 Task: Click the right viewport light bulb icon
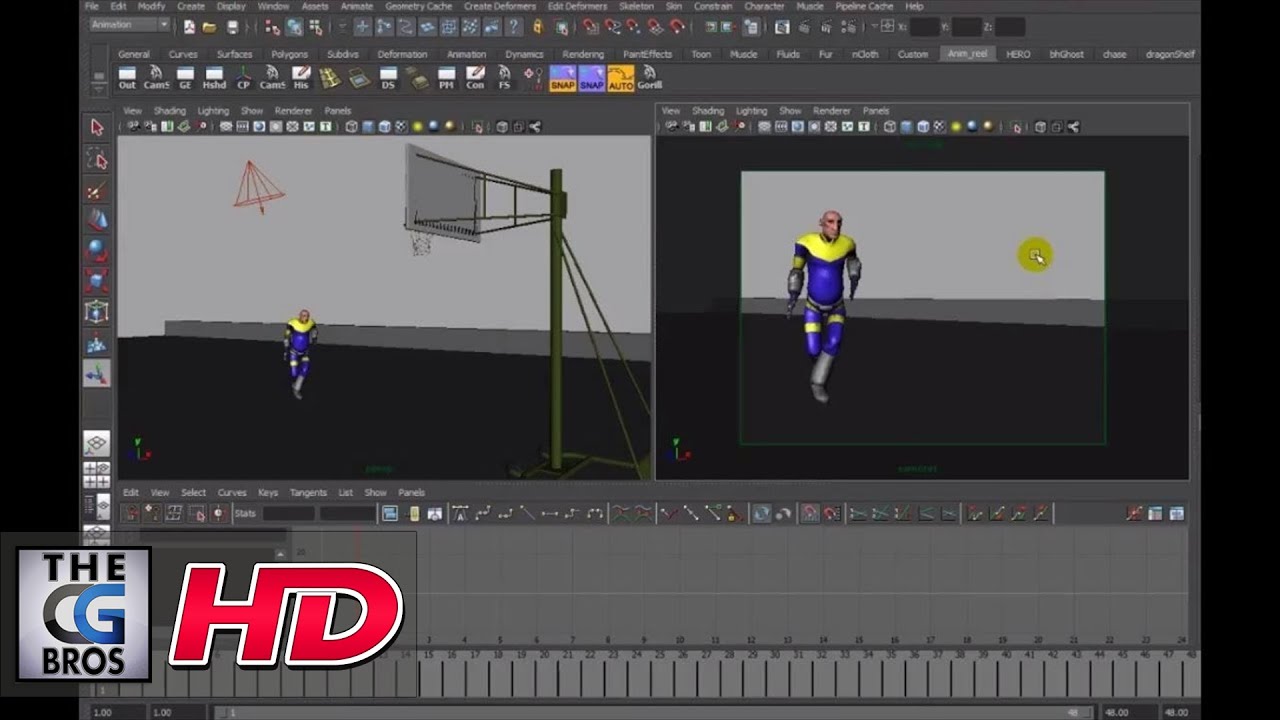pyautogui.click(x=956, y=127)
